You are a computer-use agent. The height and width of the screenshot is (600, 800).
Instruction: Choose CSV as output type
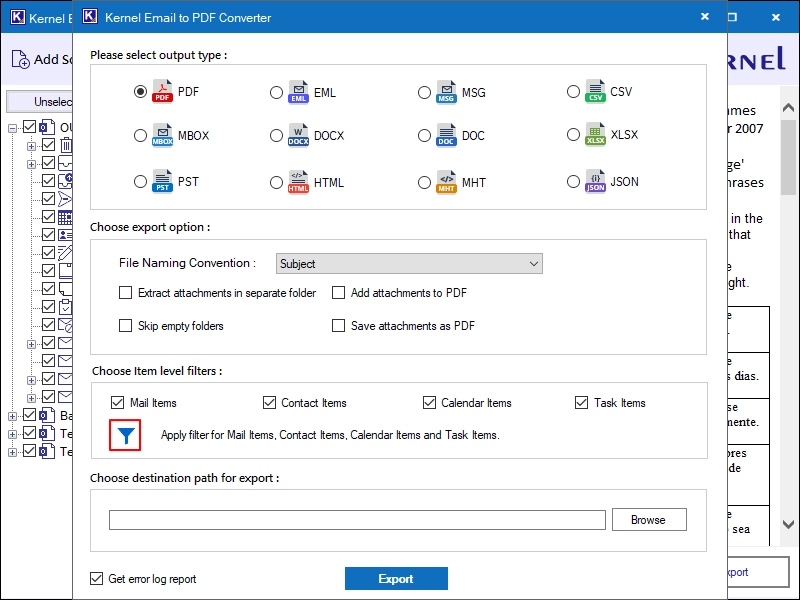[x=573, y=91]
